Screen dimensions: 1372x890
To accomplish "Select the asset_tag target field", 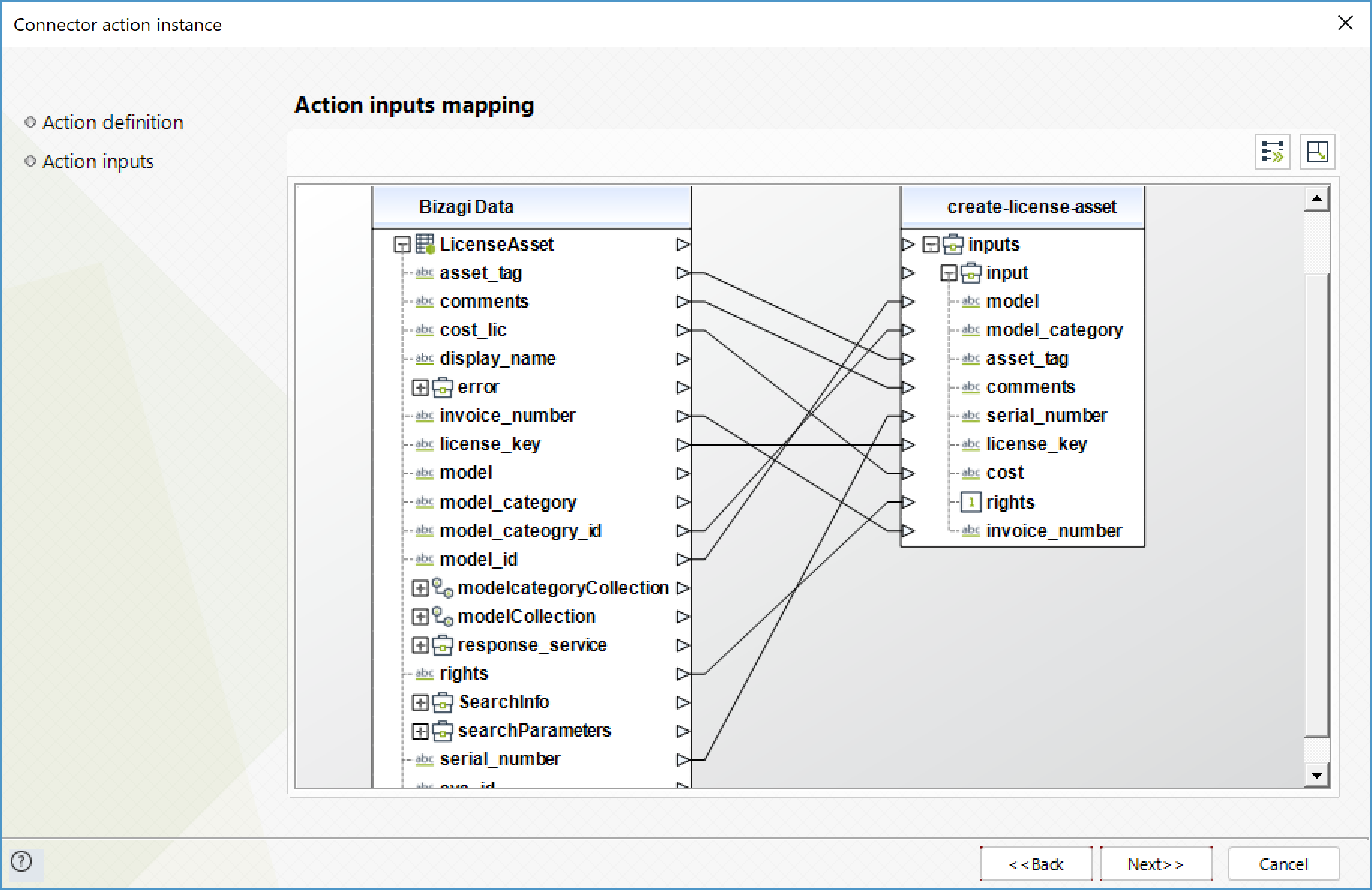I will coord(1027,359).
